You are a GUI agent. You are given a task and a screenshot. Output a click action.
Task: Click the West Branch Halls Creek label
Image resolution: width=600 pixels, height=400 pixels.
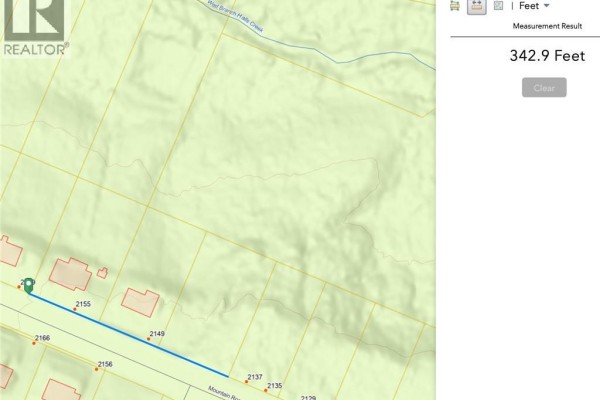(235, 17)
